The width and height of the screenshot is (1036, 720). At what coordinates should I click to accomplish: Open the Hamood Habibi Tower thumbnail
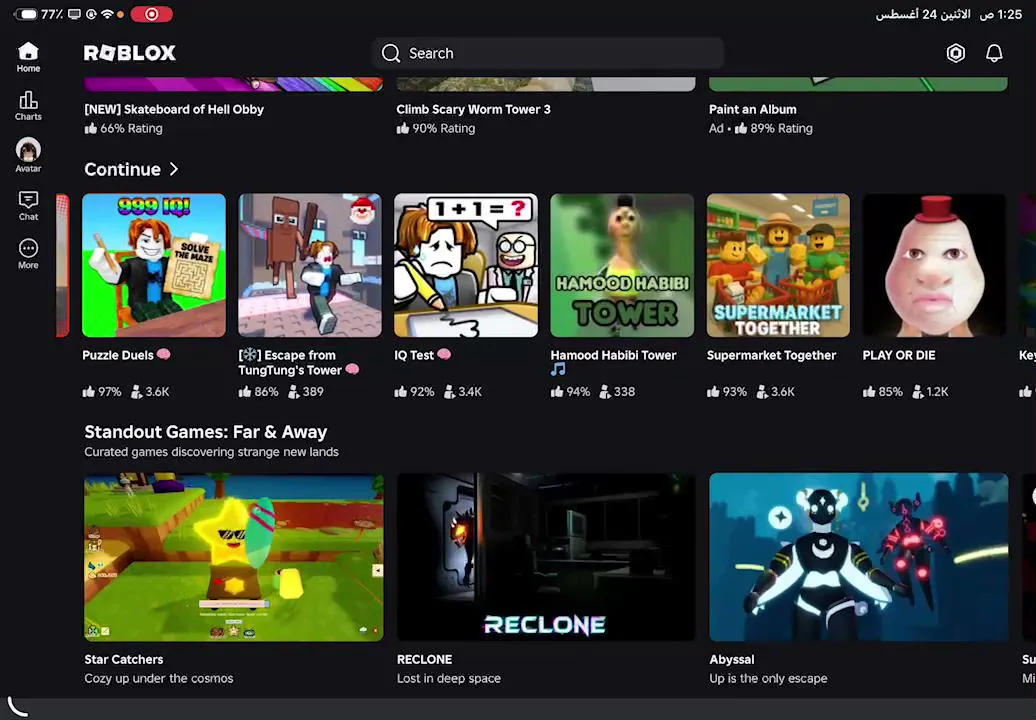[622, 265]
